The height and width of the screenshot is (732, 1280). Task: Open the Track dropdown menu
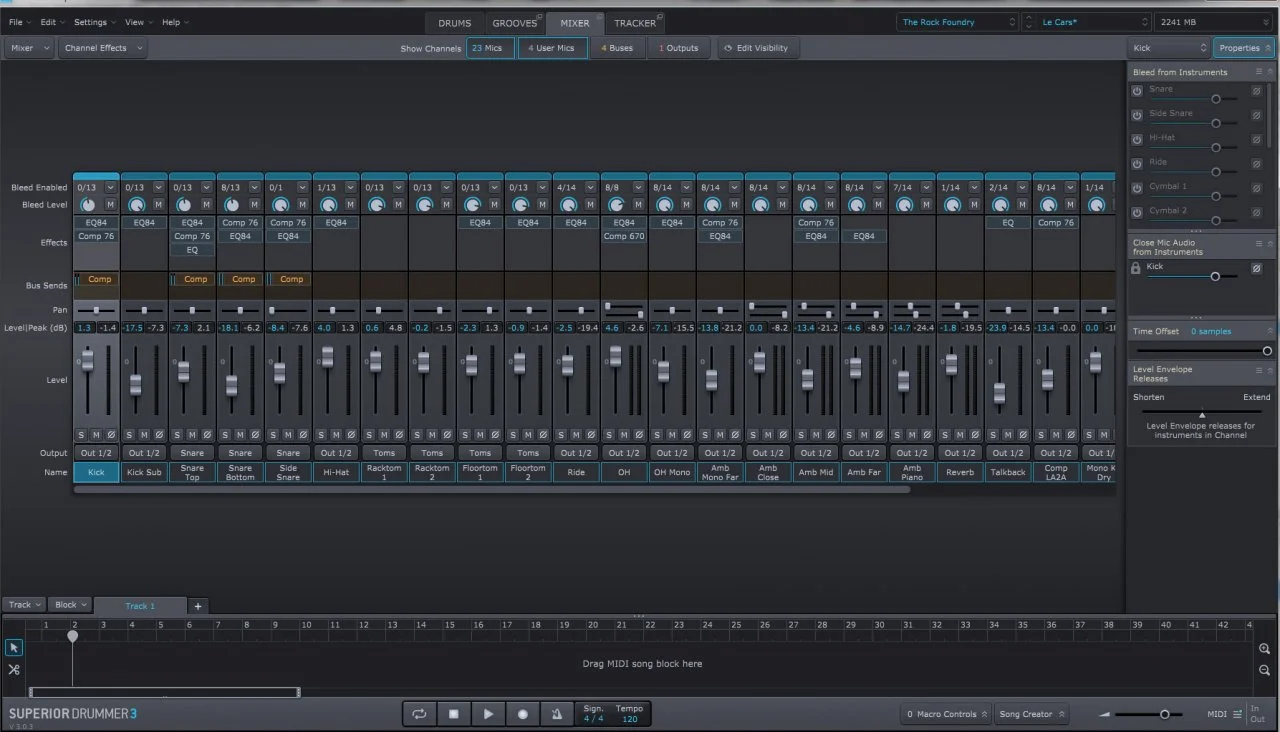tap(25, 605)
